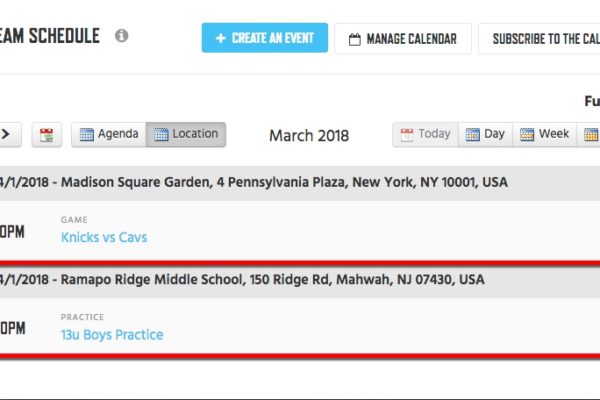Screen dimensions: 600x400
Task: Open the date picker calendar icon
Action: (x=47, y=135)
